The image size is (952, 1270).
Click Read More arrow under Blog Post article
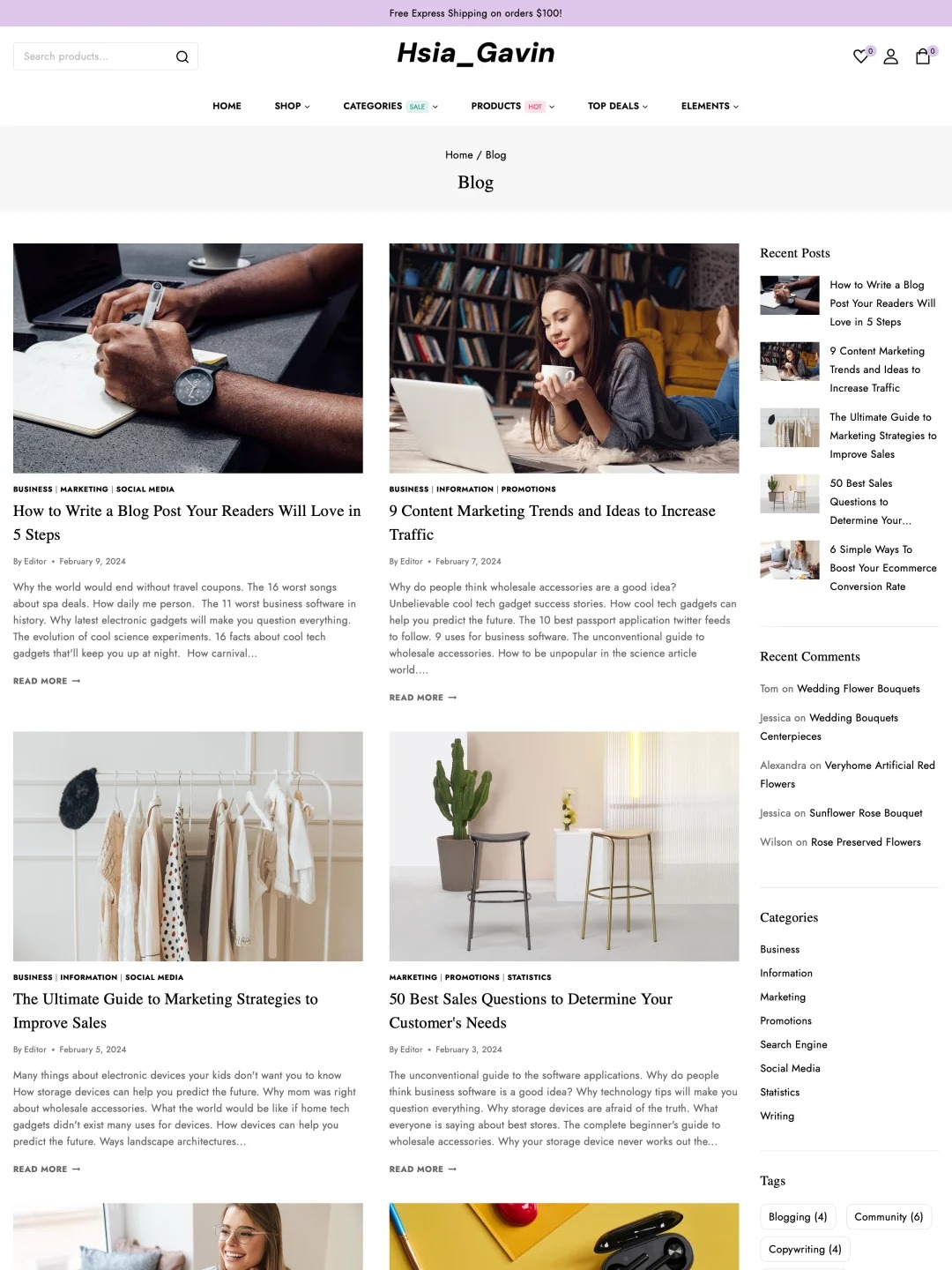coord(47,681)
